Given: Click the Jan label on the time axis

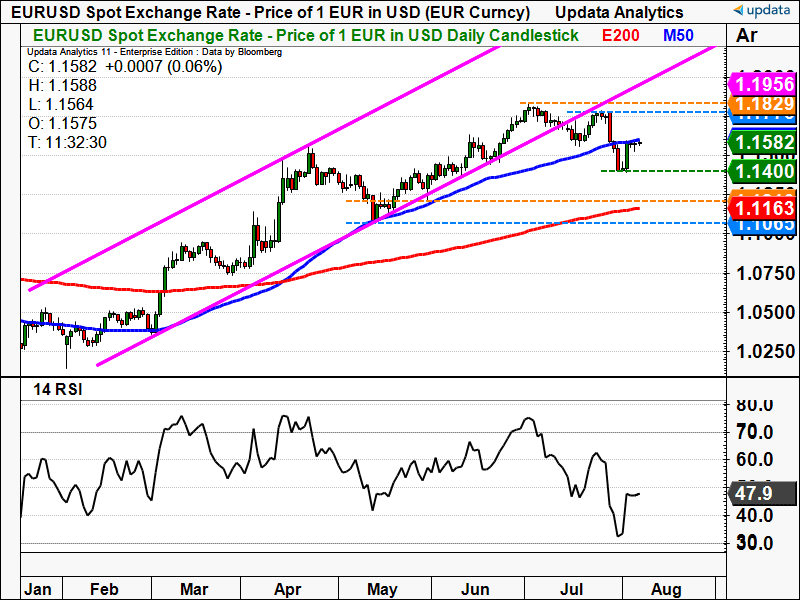Looking at the screenshot, I should click(38, 589).
